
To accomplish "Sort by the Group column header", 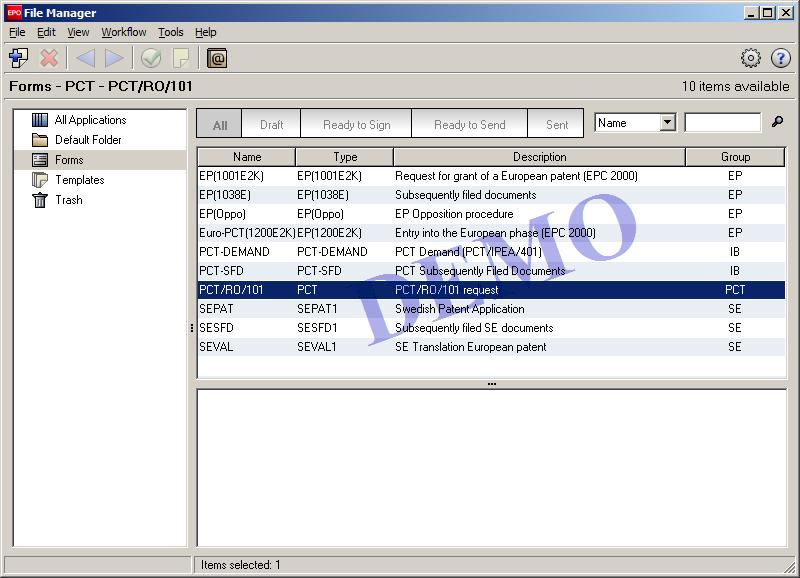I will pos(735,157).
